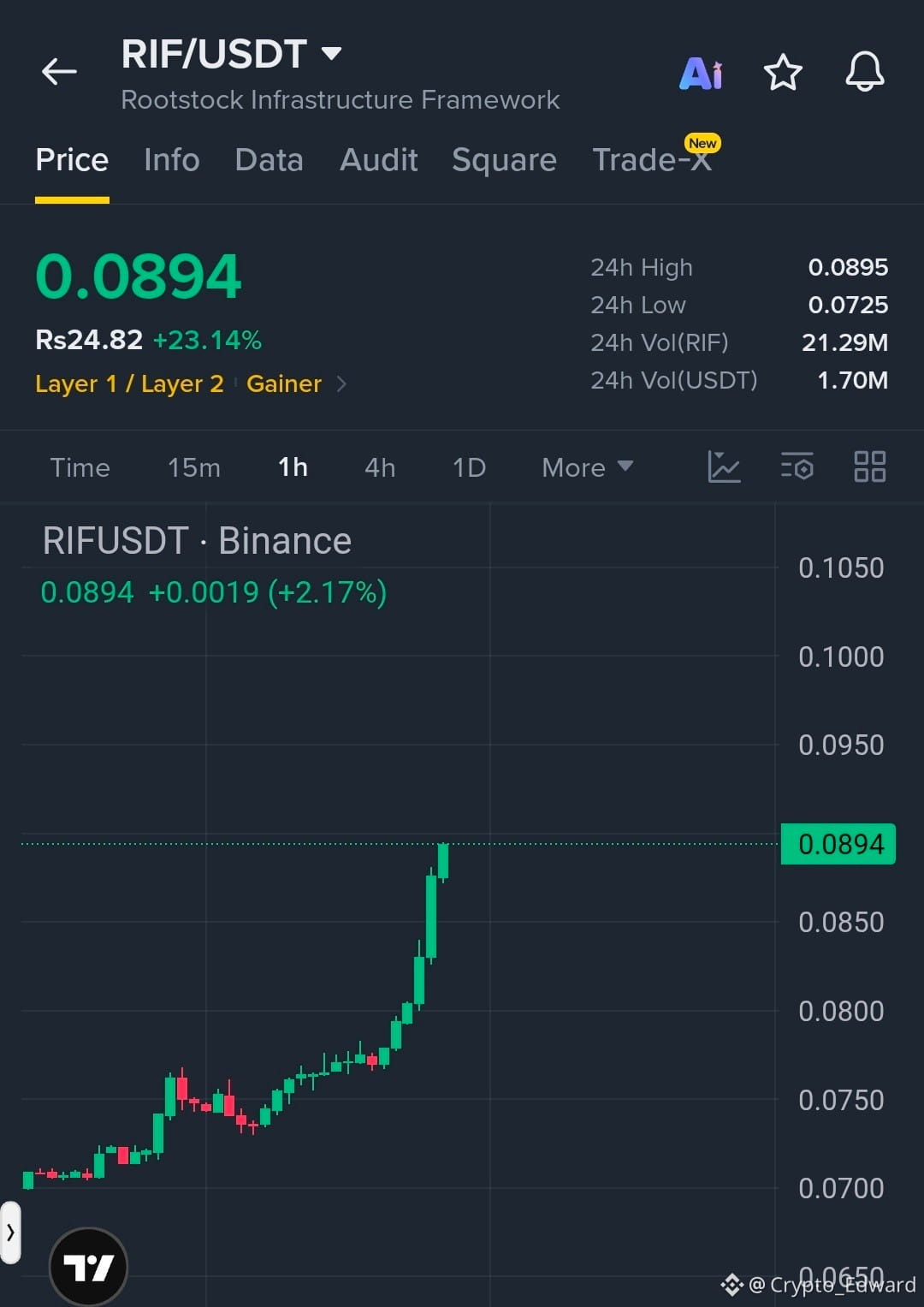The width and height of the screenshot is (924, 1307).
Task: Switch to the Info tab
Action: (172, 160)
